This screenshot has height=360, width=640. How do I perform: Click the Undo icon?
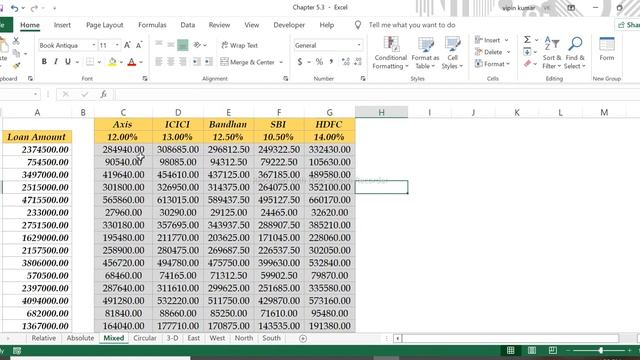point(14,8)
